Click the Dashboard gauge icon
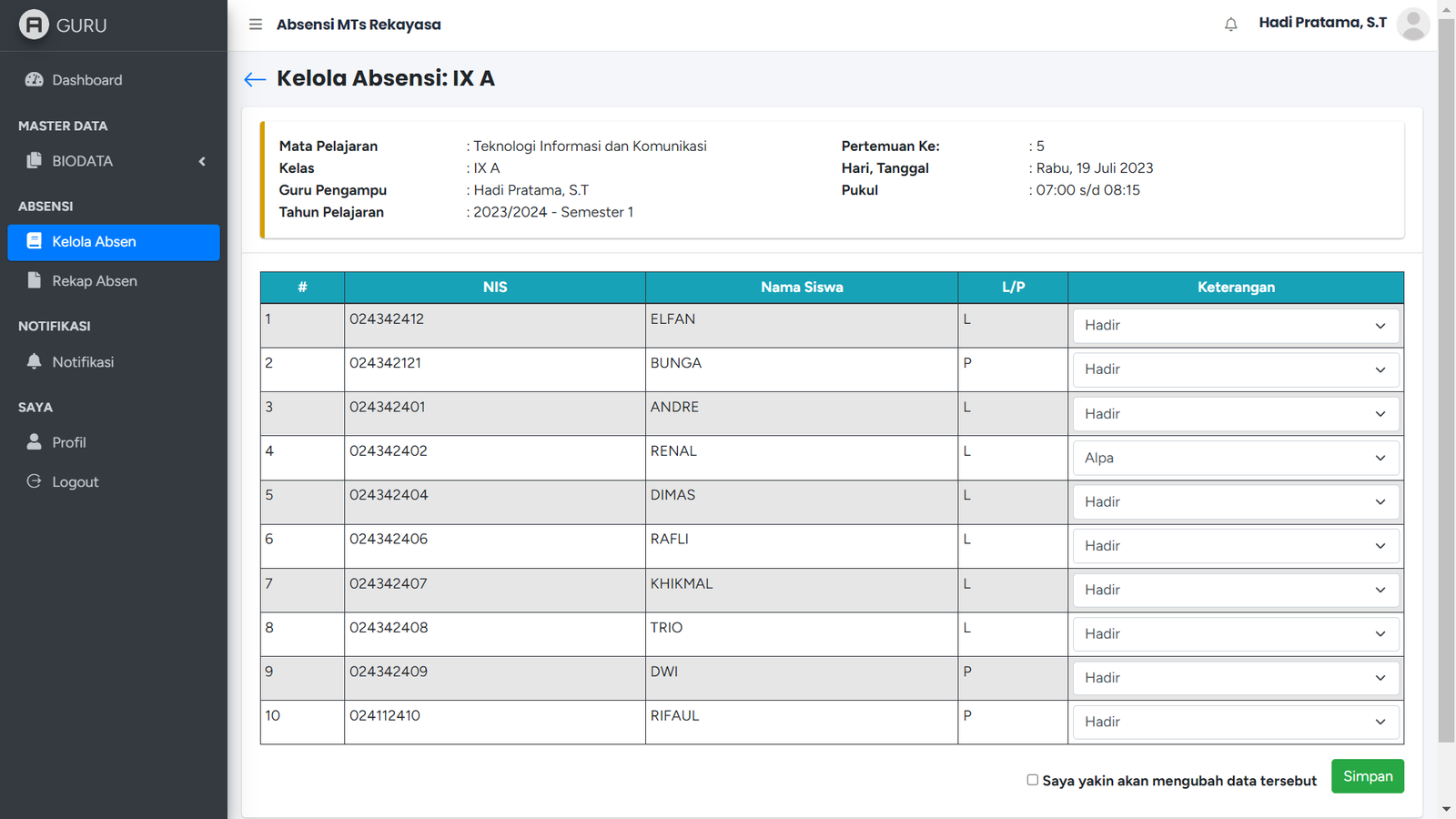The height and width of the screenshot is (819, 1456). click(35, 80)
